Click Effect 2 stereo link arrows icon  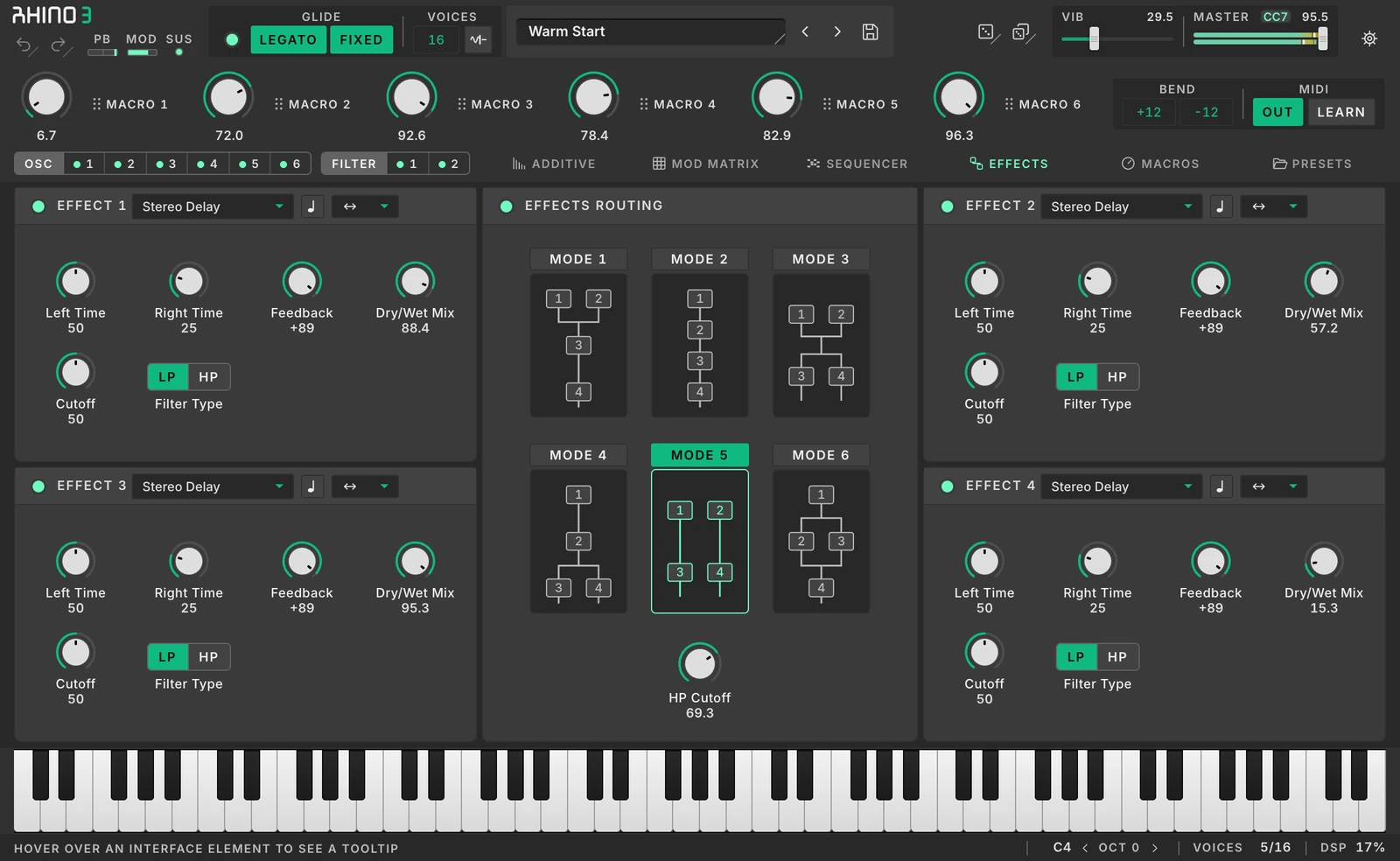coord(1259,206)
